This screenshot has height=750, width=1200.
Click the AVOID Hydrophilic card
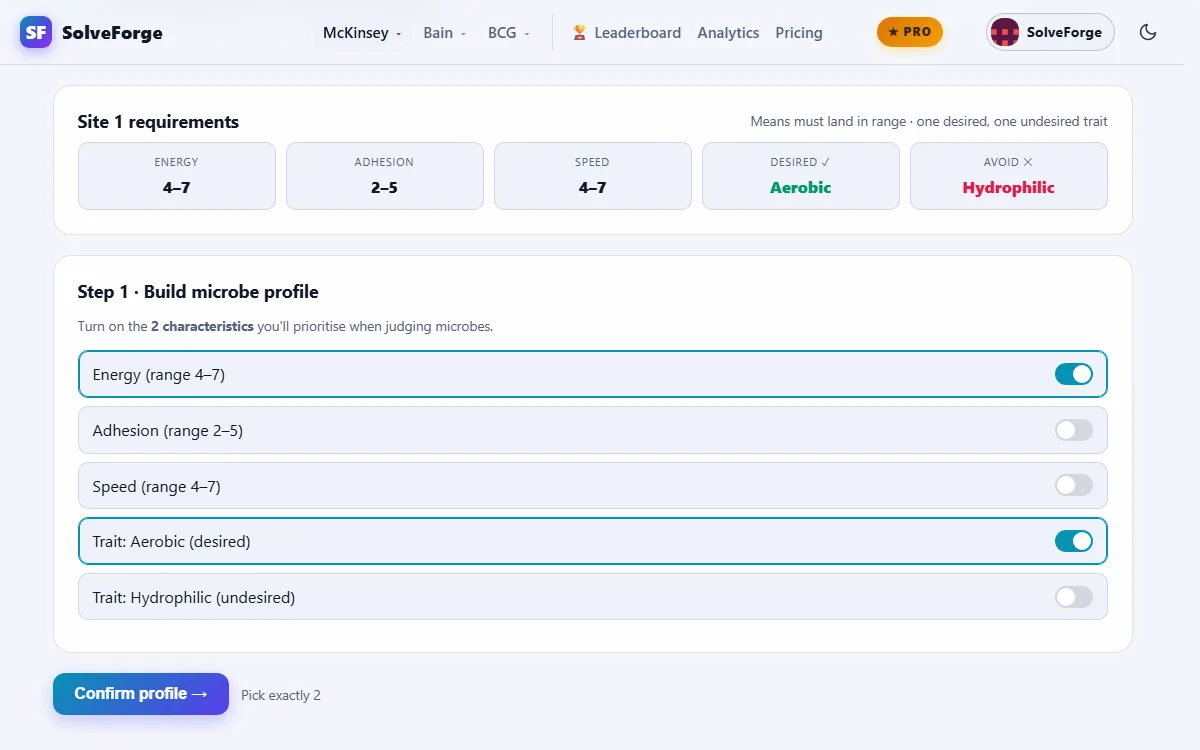[x=1009, y=176]
